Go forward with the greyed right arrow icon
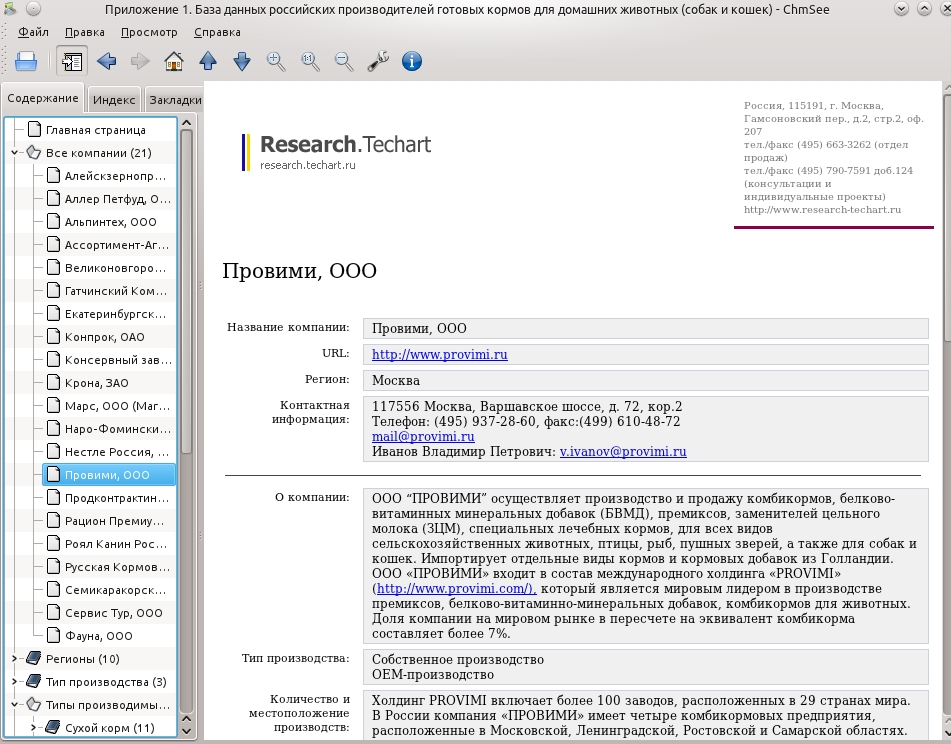951x744 pixels. click(x=140, y=61)
